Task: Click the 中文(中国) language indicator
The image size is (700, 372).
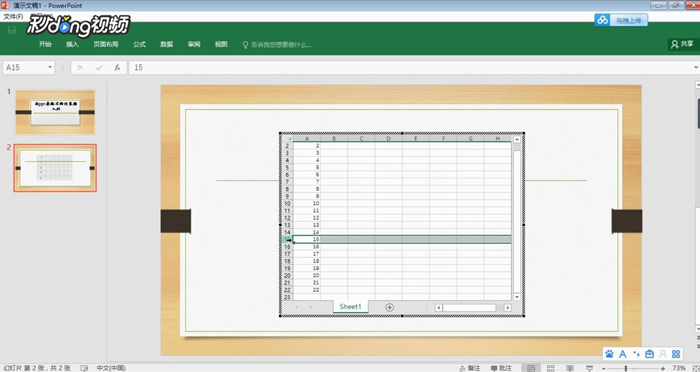Action: (111, 368)
